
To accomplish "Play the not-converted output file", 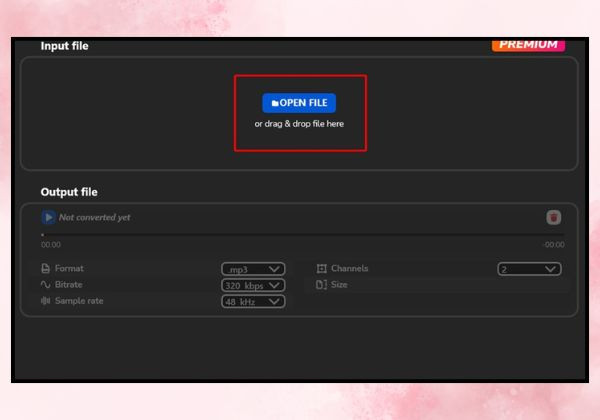I will pos(48,217).
